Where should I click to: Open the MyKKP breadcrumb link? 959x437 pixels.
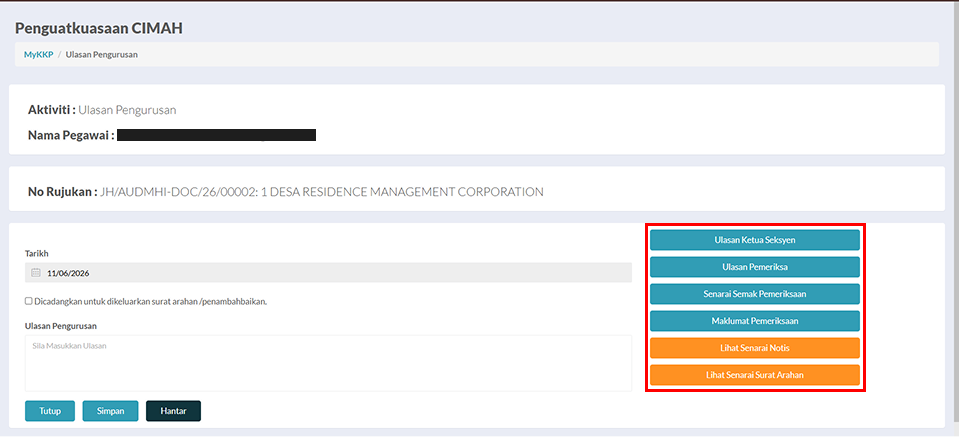39,54
